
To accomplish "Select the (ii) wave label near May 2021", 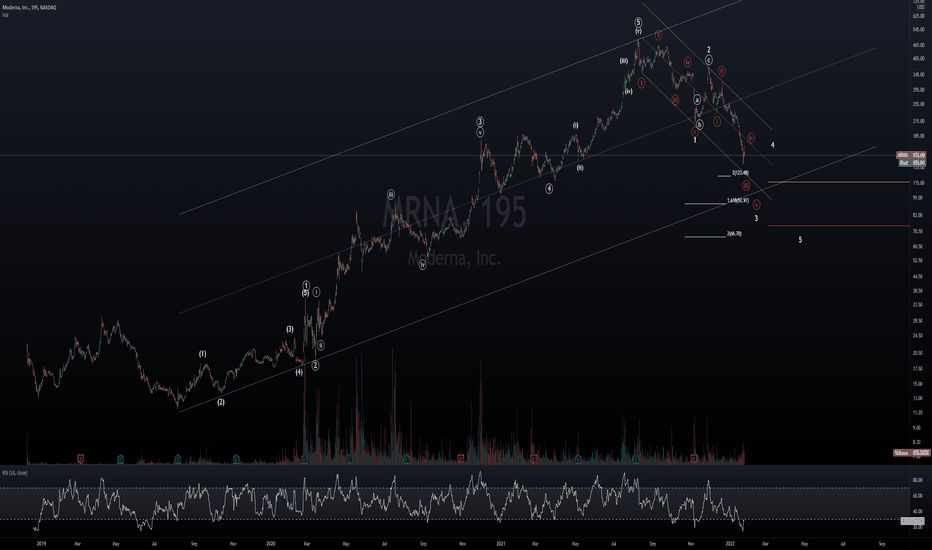I will pyautogui.click(x=580, y=168).
